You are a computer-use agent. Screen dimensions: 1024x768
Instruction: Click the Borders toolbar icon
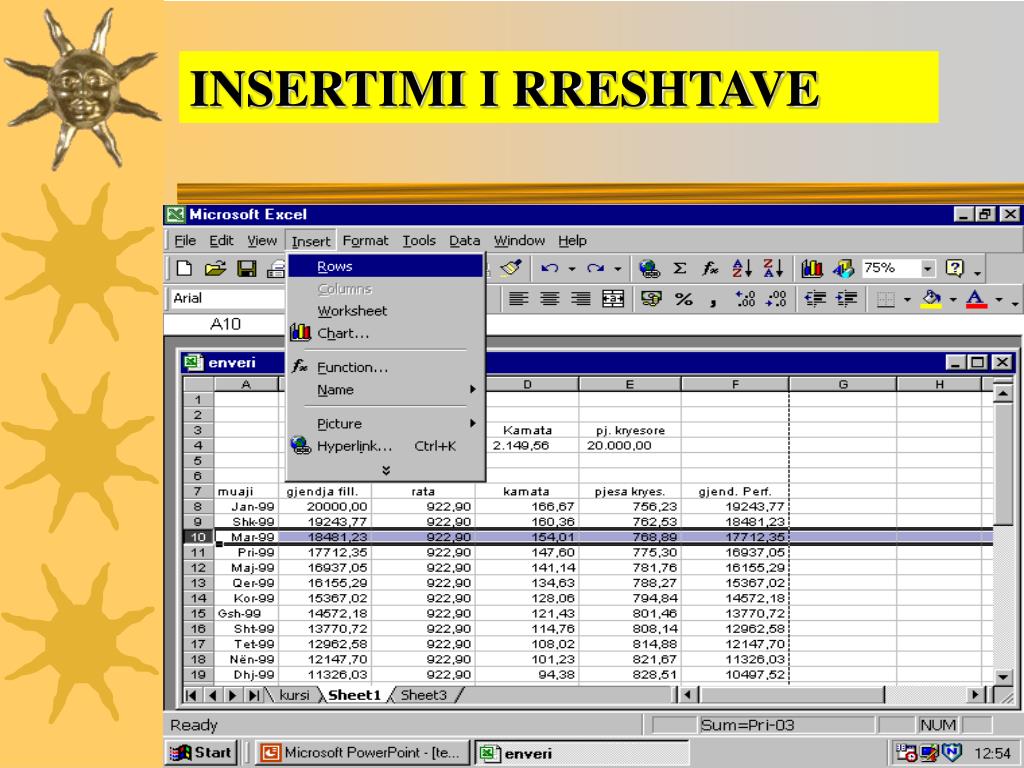(886, 299)
